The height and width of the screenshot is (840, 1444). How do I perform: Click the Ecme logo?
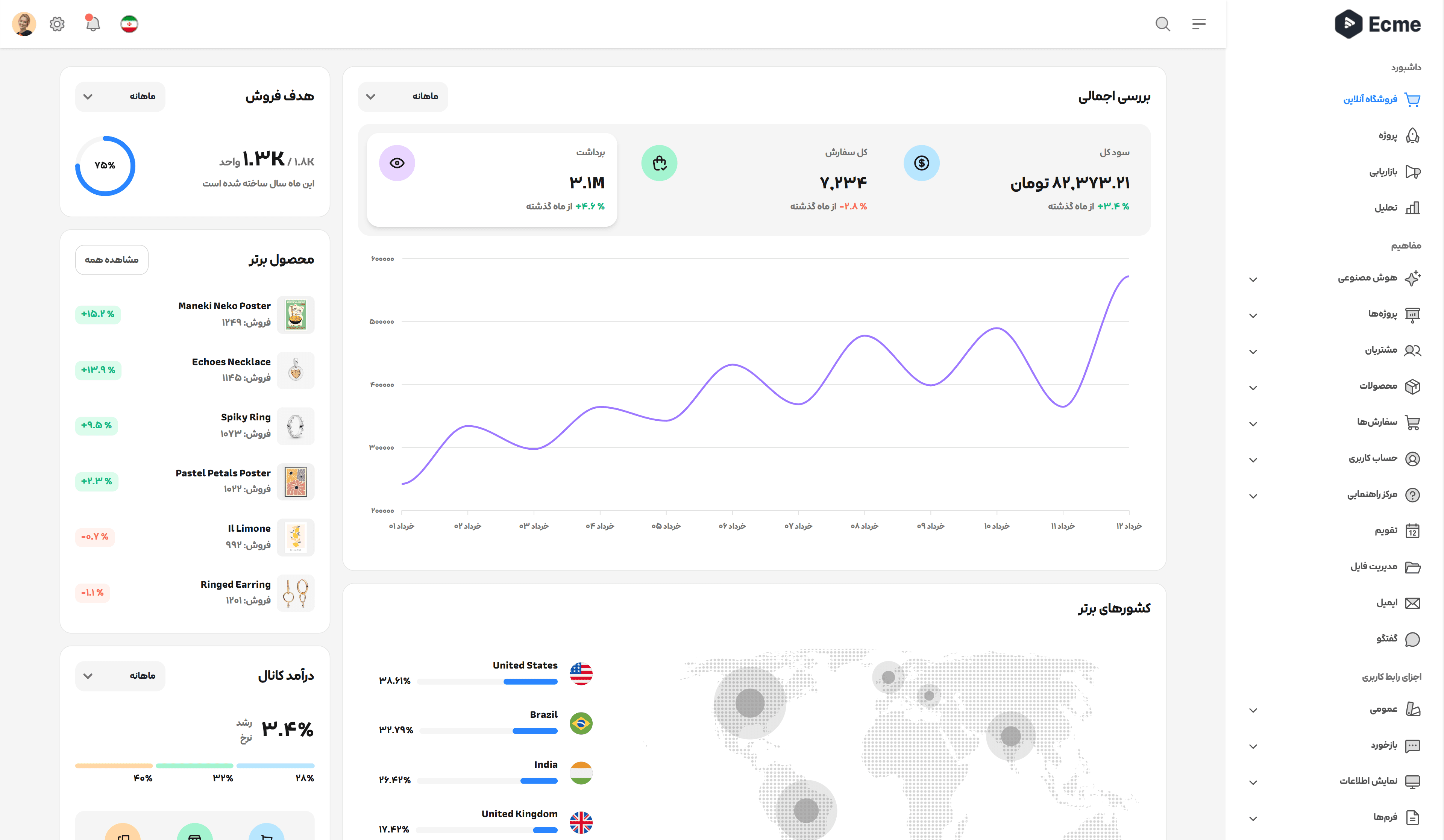[1377, 24]
